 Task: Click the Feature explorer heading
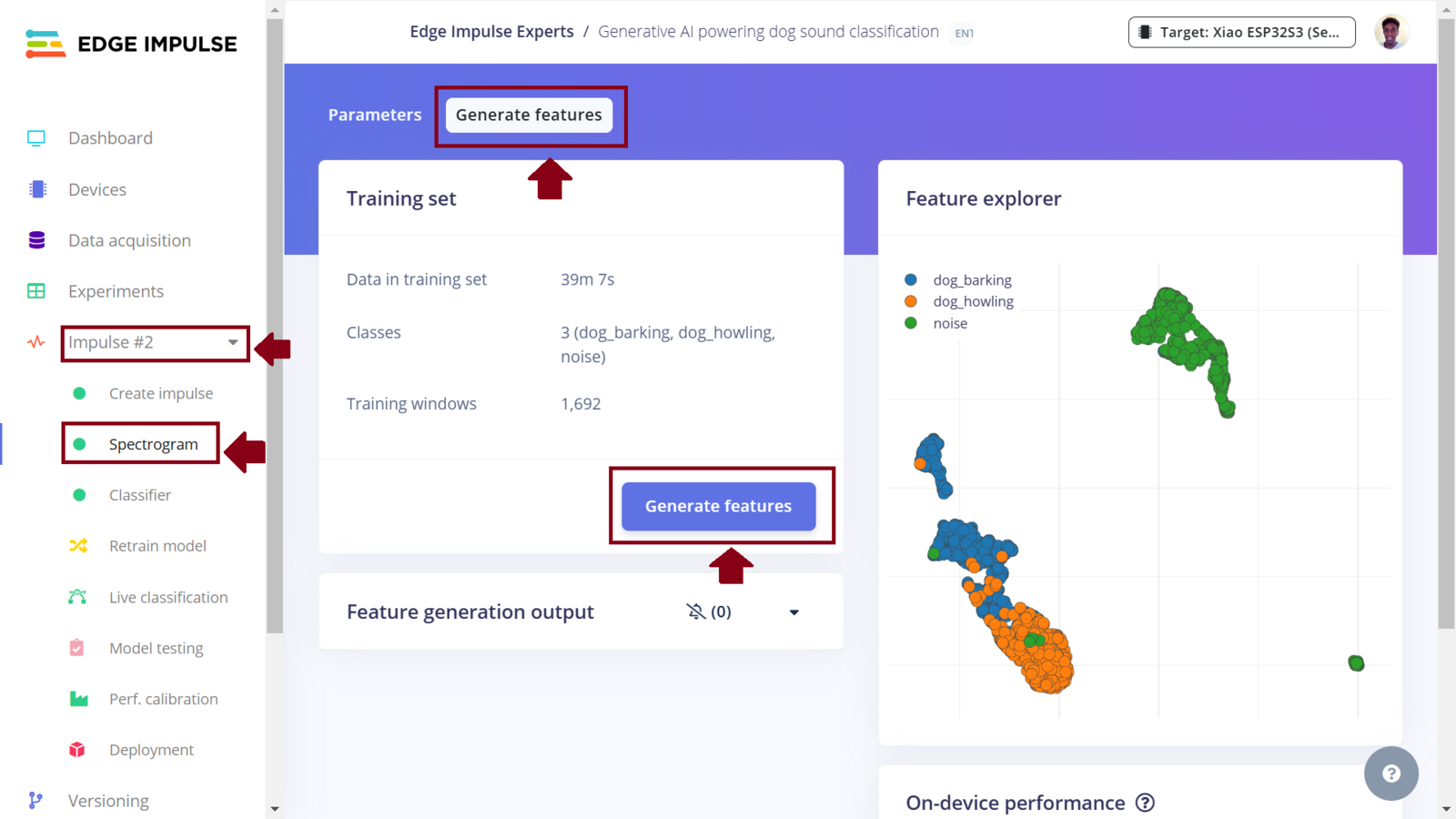[x=984, y=198]
